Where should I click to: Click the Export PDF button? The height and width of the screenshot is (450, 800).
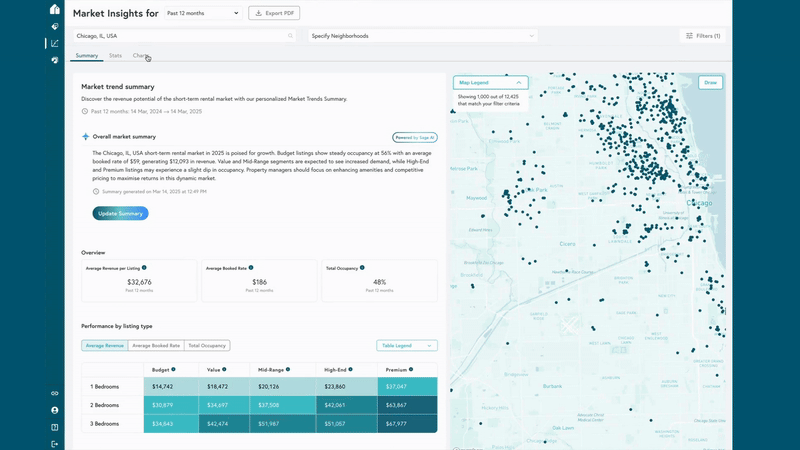click(x=273, y=13)
